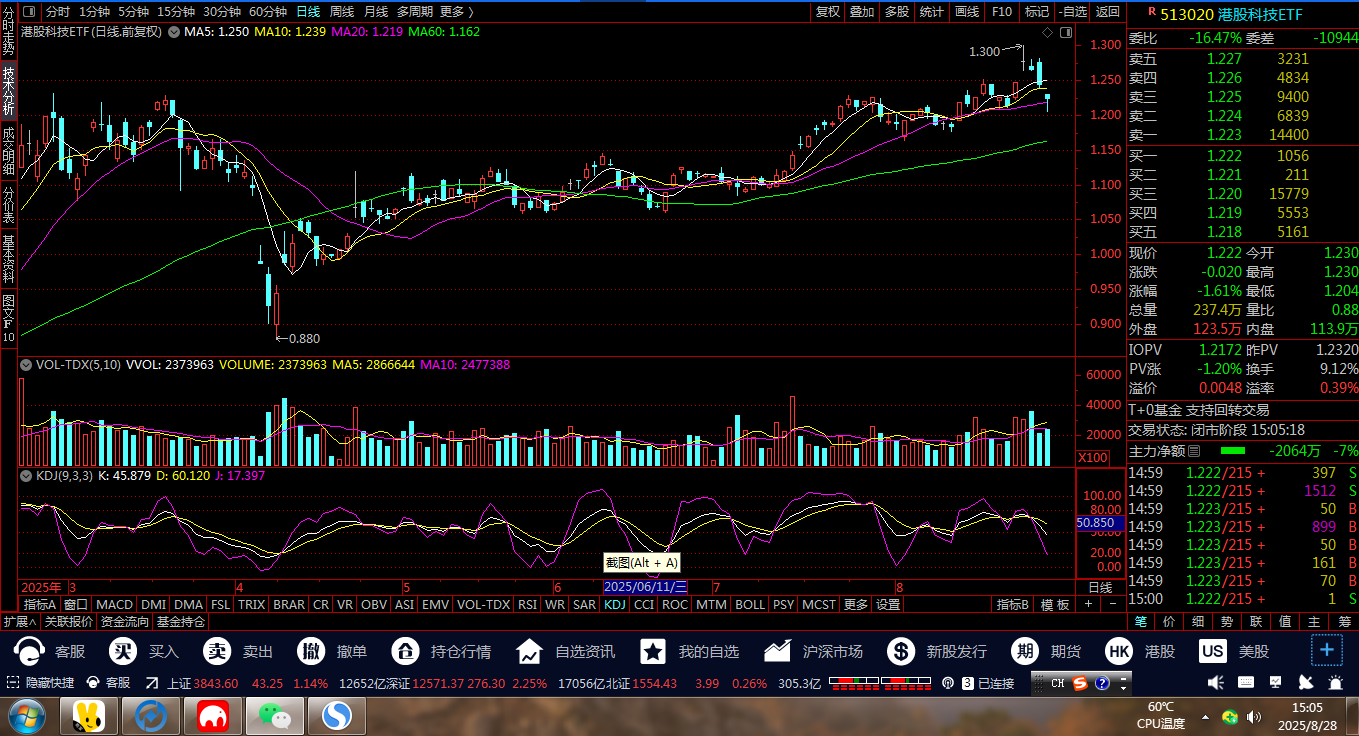Open the 卖出 sell icon
This screenshot has height=736, width=1359.
click(217, 652)
